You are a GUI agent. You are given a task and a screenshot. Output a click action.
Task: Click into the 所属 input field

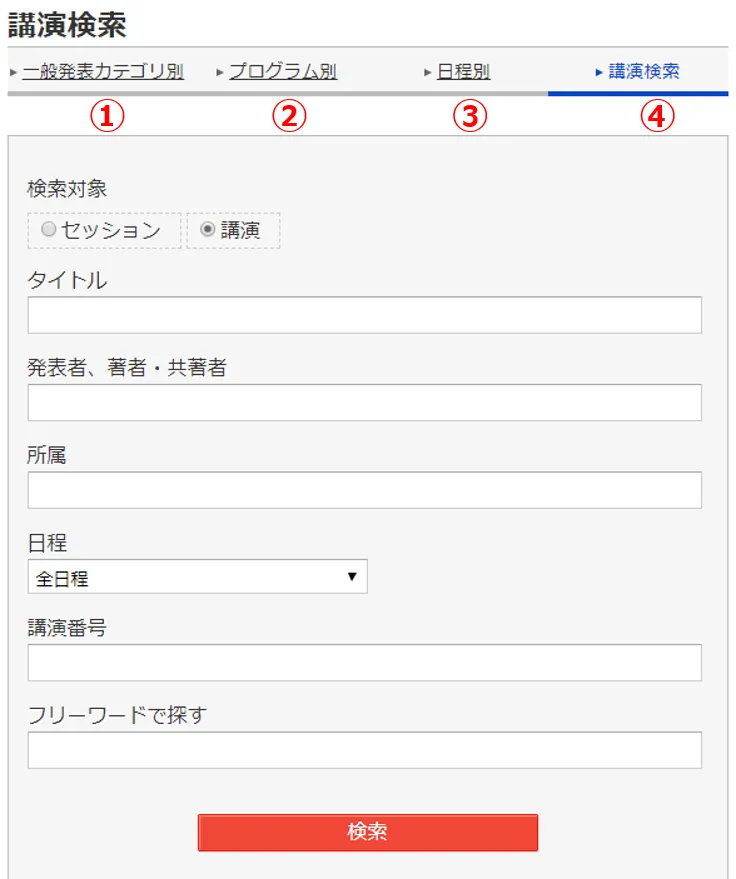pos(364,490)
